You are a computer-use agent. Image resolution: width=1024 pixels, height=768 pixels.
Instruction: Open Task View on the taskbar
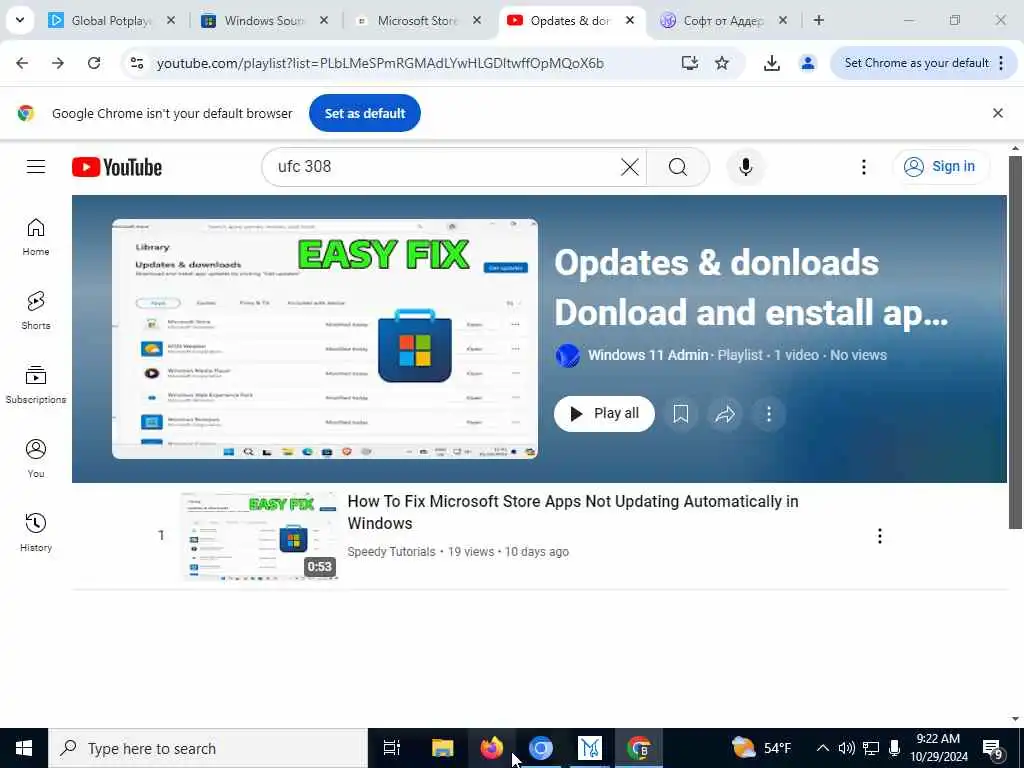point(392,748)
